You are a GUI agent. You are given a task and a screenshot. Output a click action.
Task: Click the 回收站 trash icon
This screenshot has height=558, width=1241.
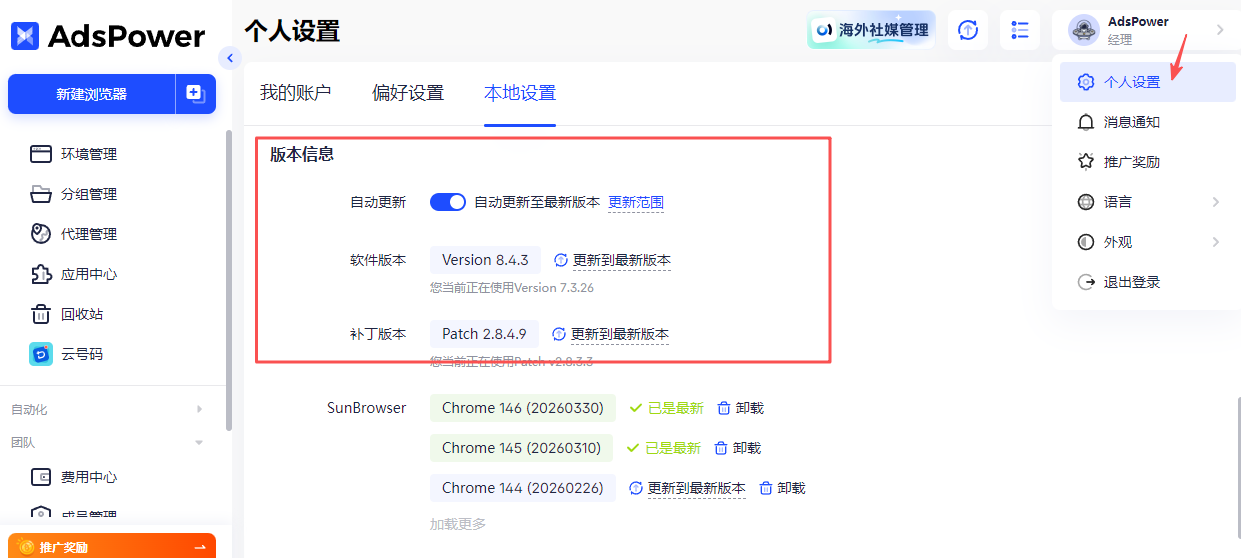(41, 314)
